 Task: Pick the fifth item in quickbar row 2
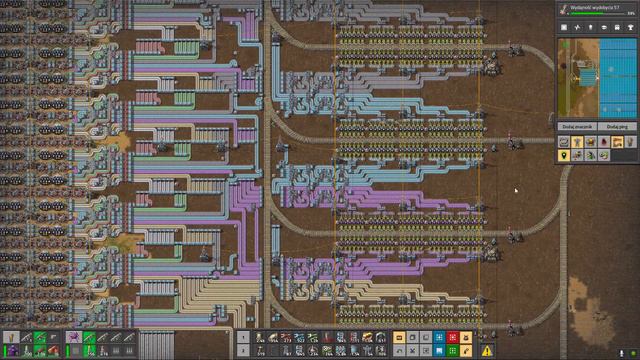[313, 350]
